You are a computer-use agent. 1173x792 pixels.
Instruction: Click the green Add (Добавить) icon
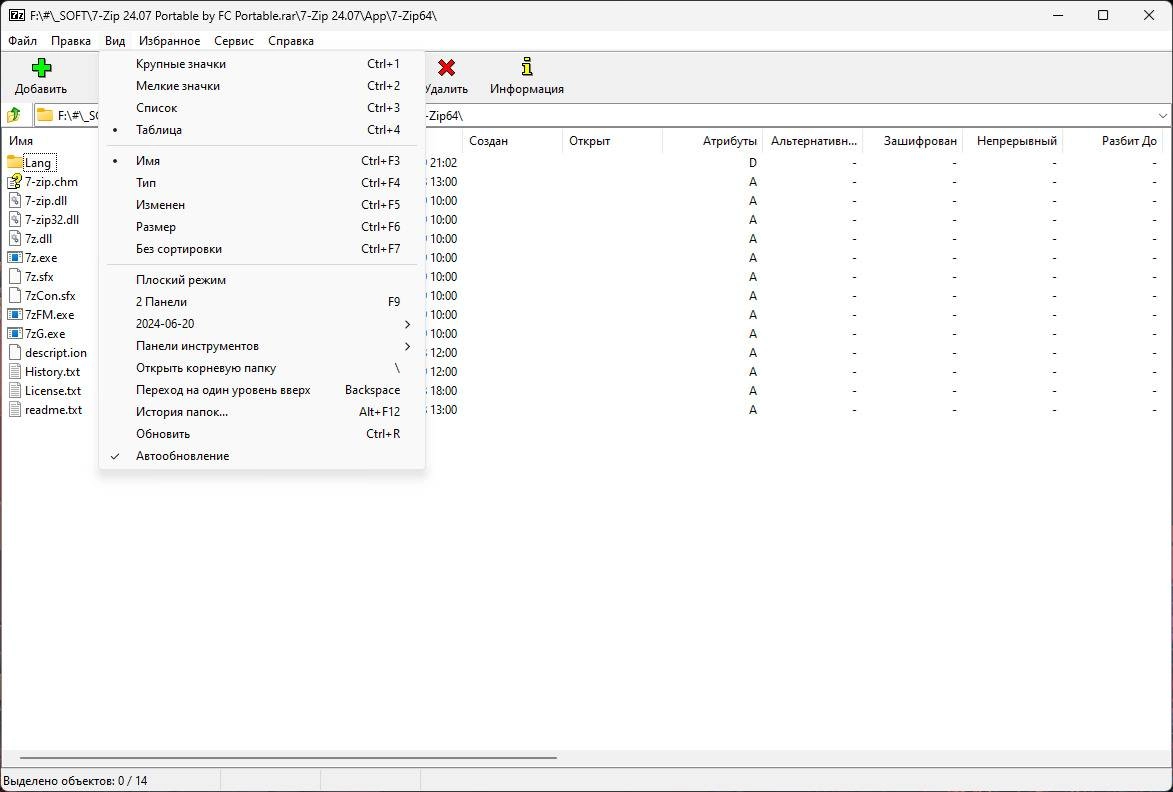tap(41, 68)
